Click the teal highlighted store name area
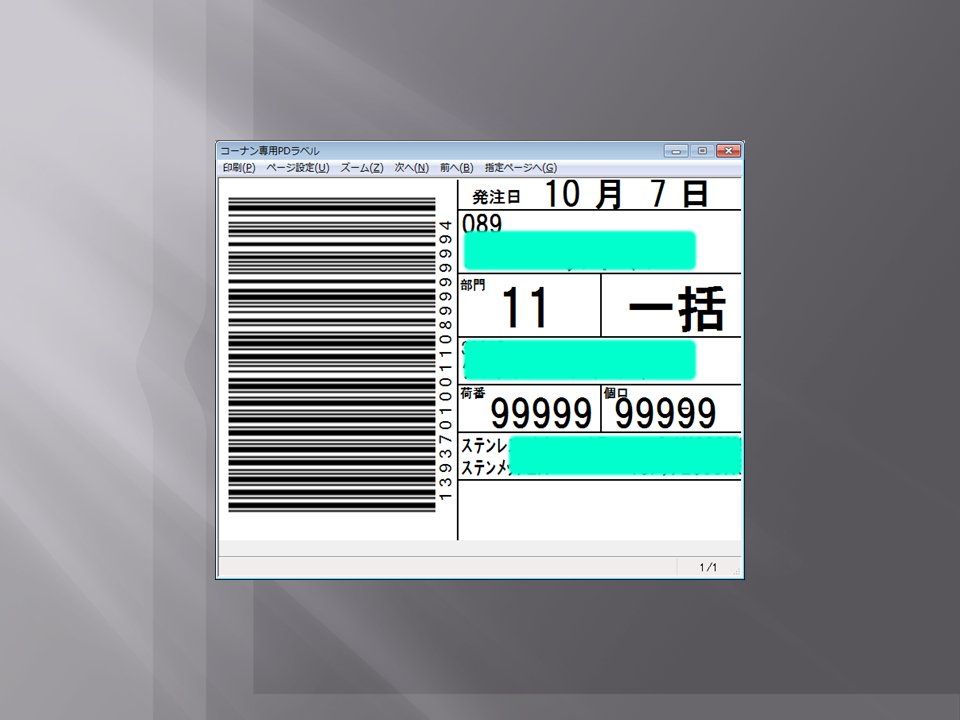 pos(580,248)
